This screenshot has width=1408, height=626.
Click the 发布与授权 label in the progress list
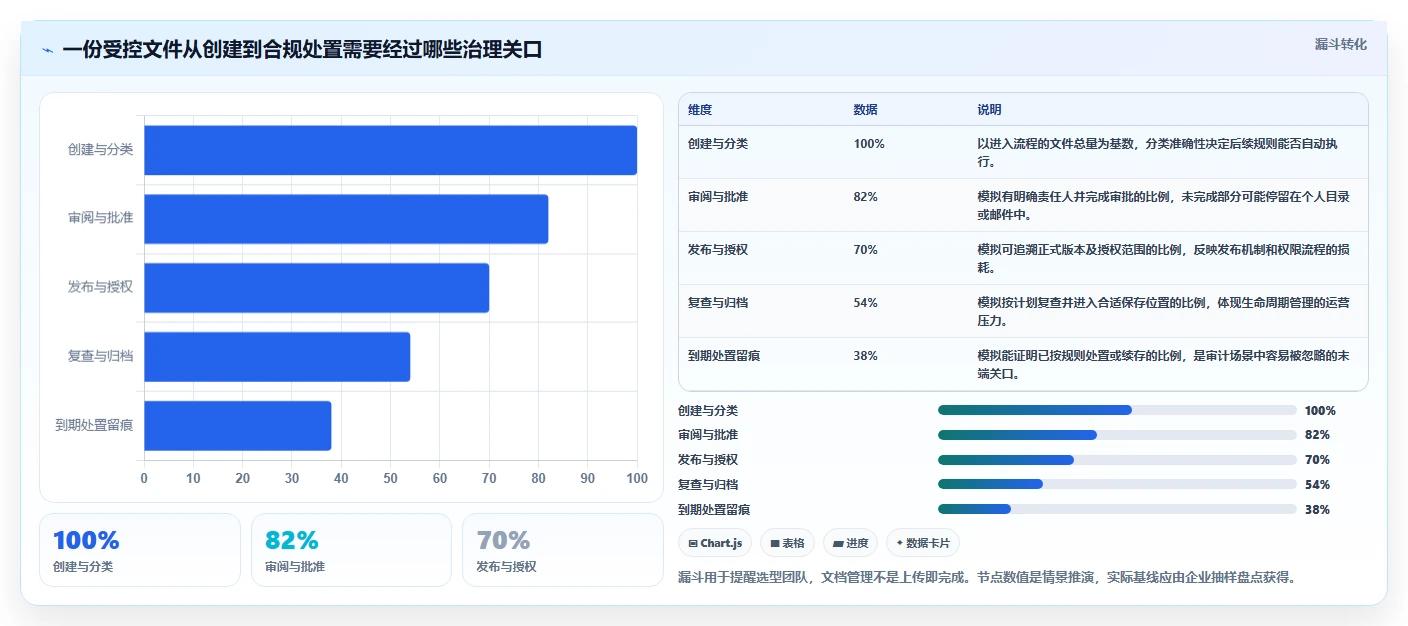708,460
